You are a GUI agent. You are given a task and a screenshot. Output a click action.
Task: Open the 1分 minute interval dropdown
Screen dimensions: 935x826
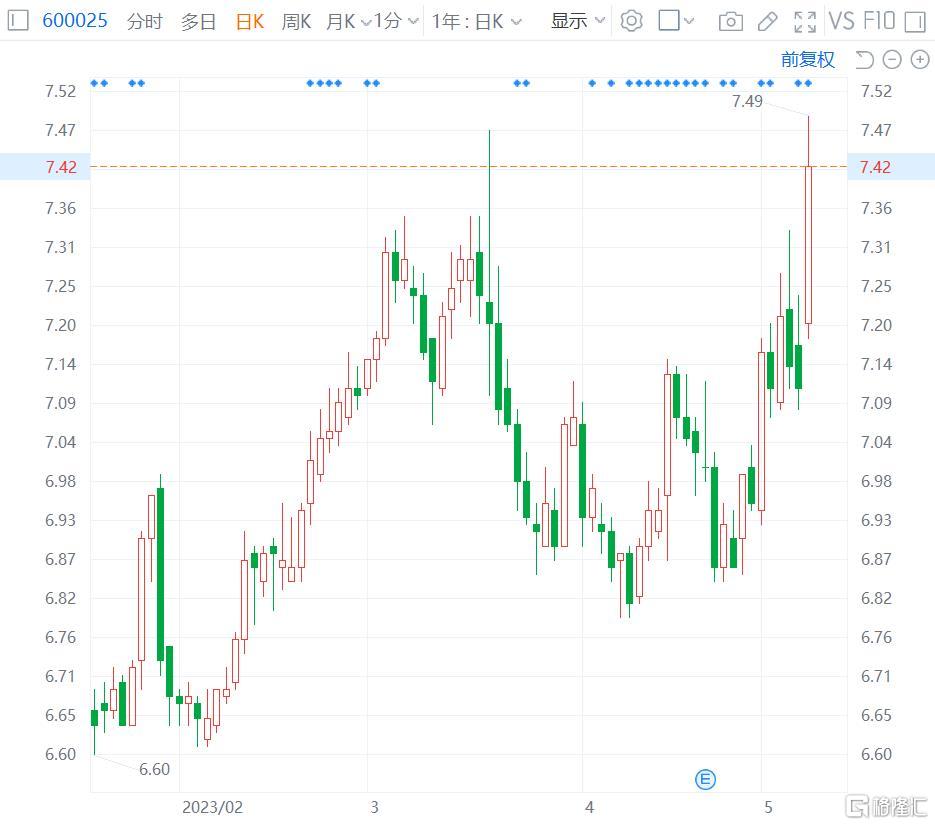(x=396, y=21)
